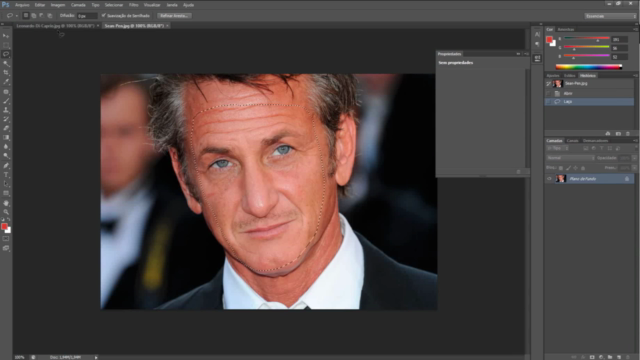
Task: Select the Horizontal Type tool
Action: 6,175
